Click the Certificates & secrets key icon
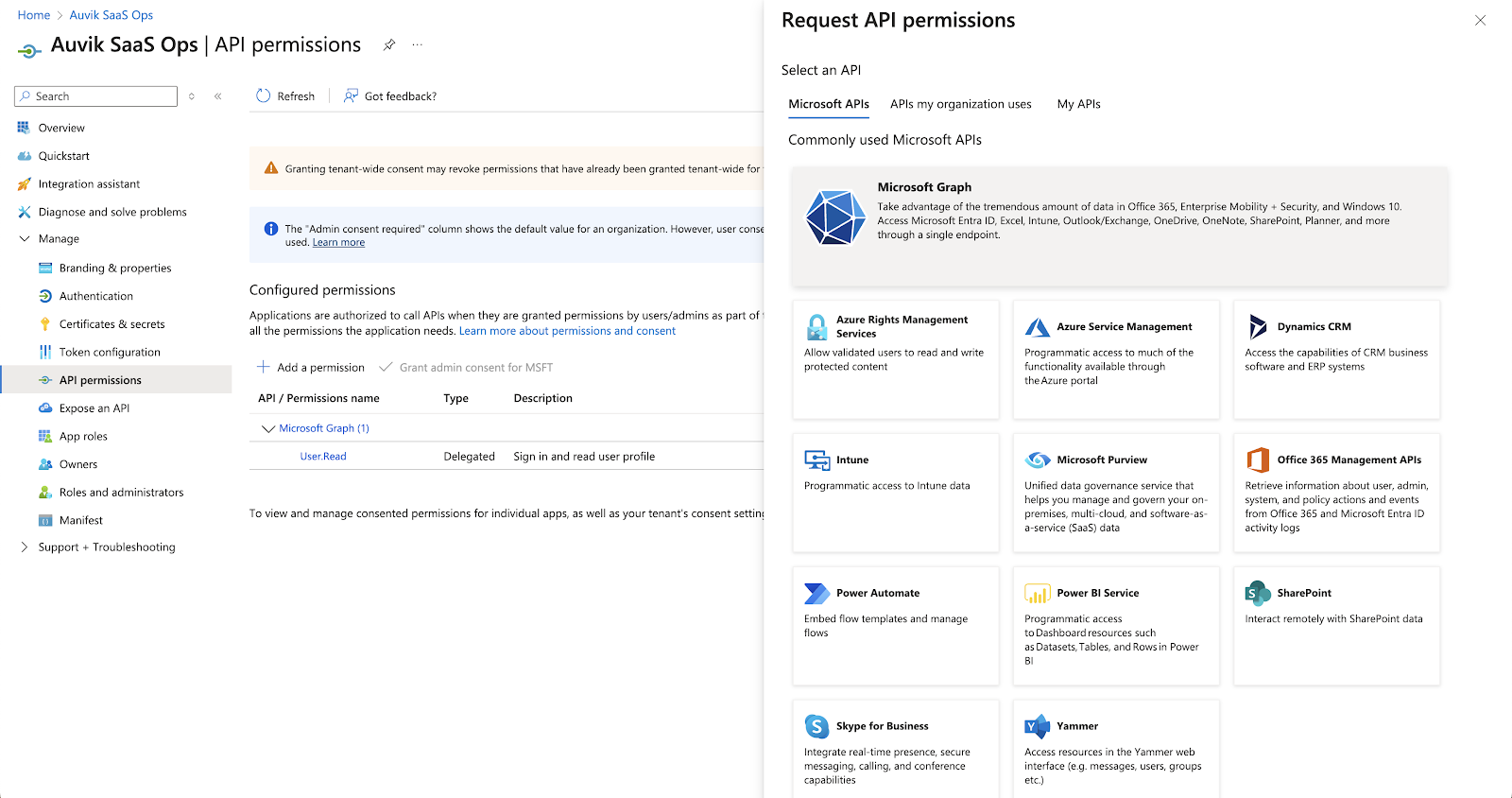 click(45, 324)
